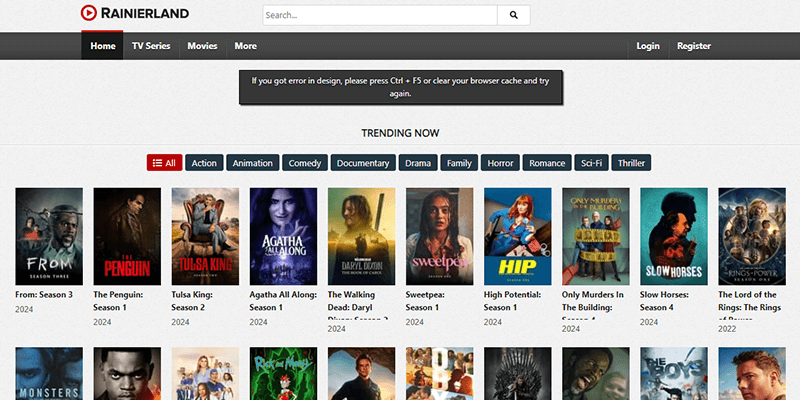Open the TV Series menu
Image resolution: width=800 pixels, height=400 pixels.
(151, 46)
